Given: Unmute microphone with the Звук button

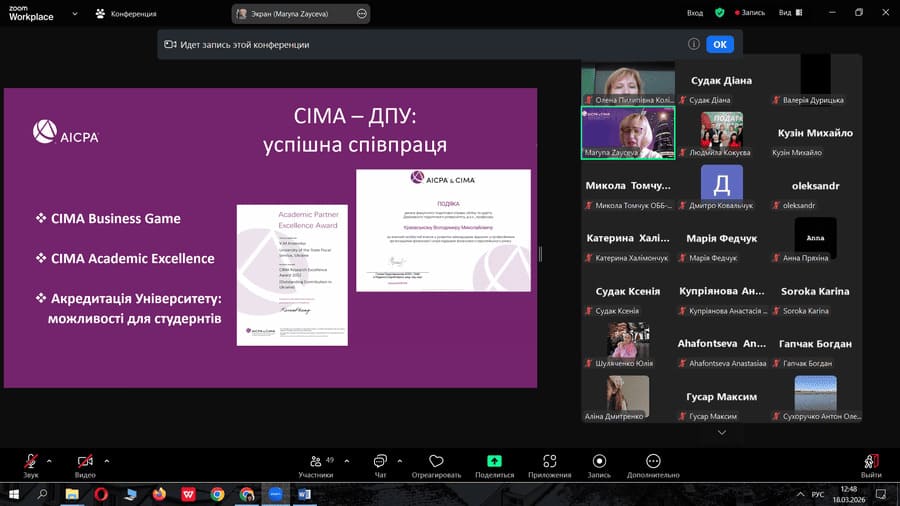Looking at the screenshot, I should [30, 466].
